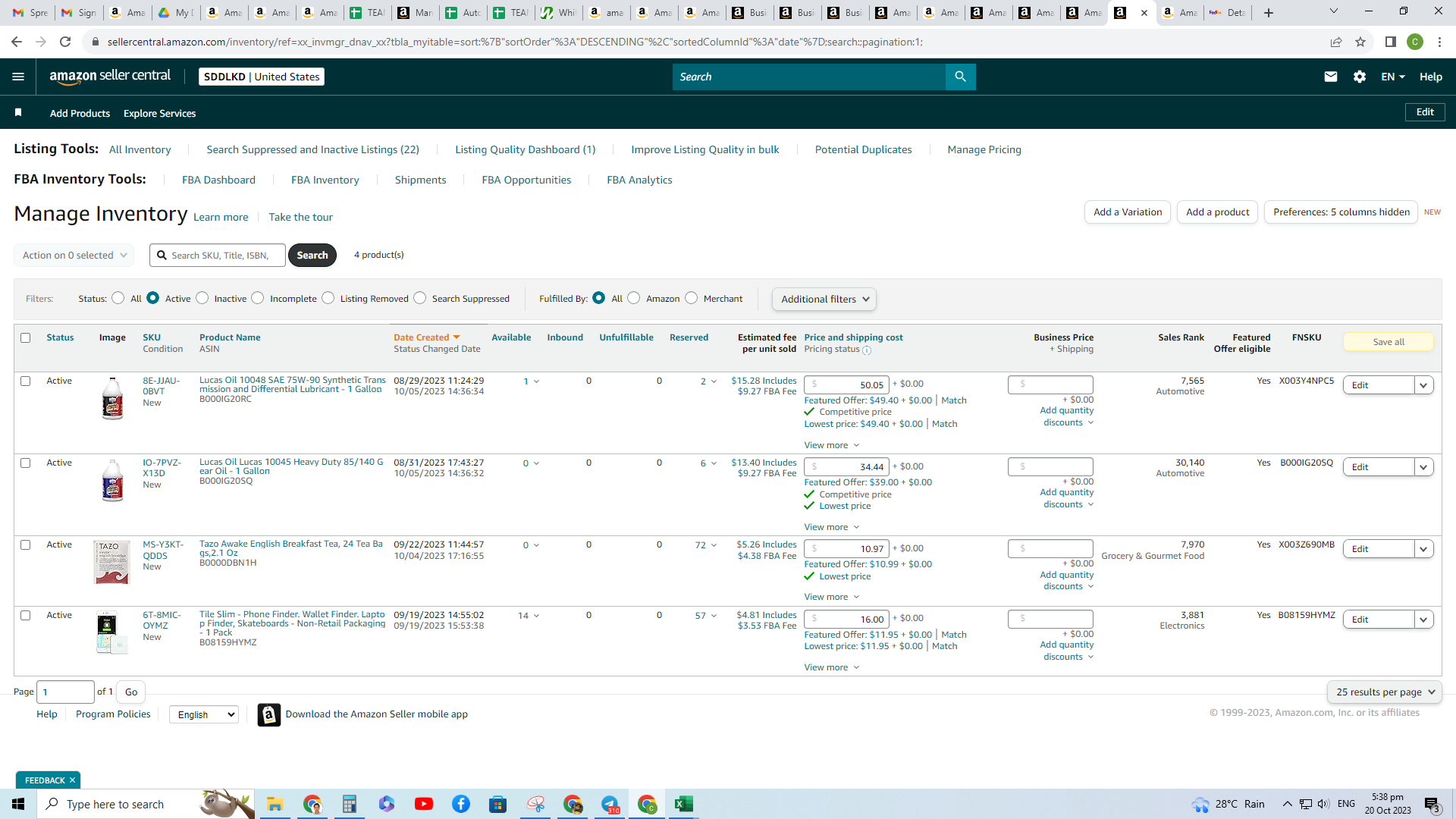Screen dimensions: 1456x819
Task: Click the Go button next to page number
Action: (x=131, y=692)
